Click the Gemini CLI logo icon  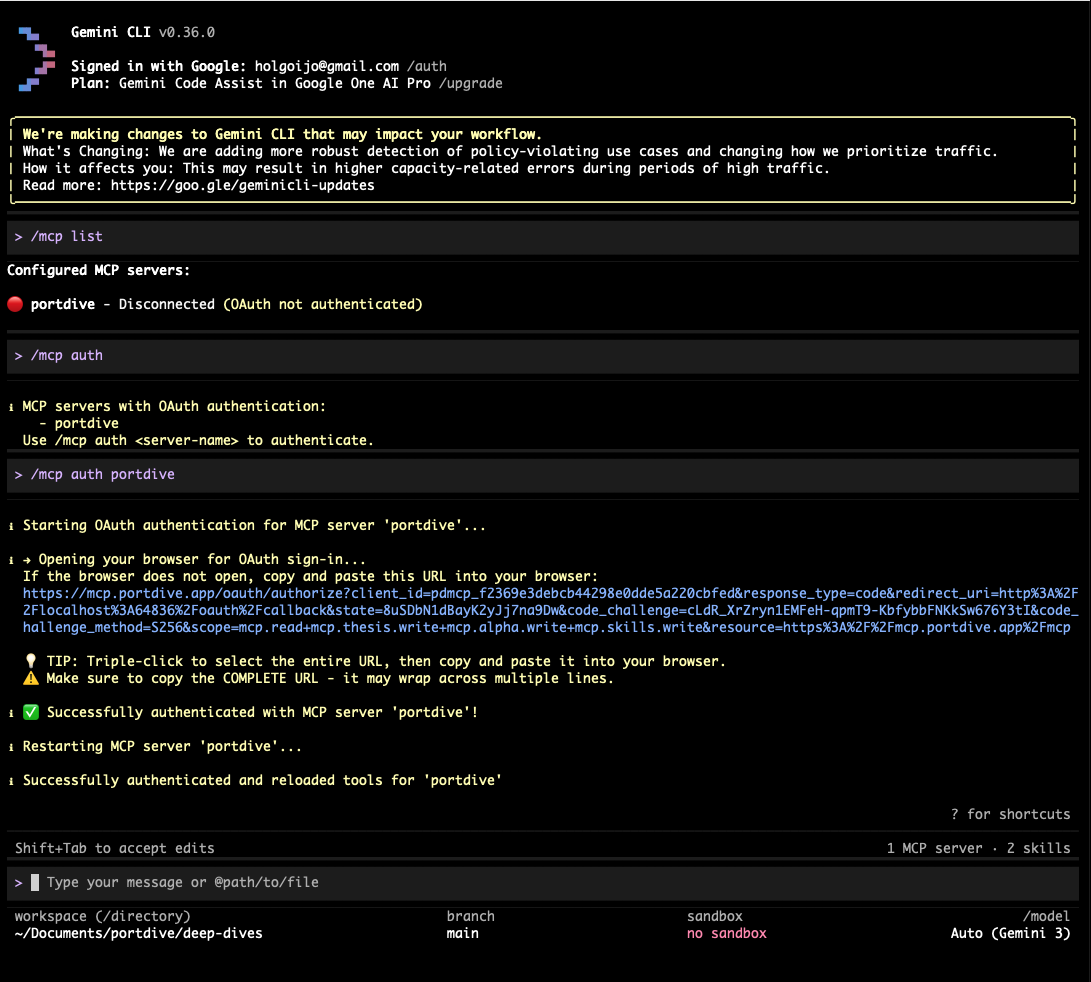37,58
